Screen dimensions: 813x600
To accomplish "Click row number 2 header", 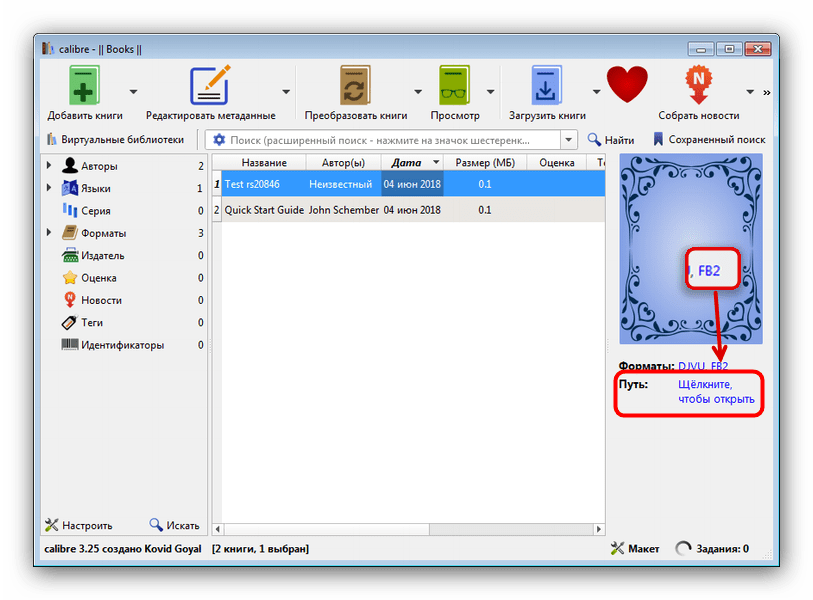I will pyautogui.click(x=217, y=210).
